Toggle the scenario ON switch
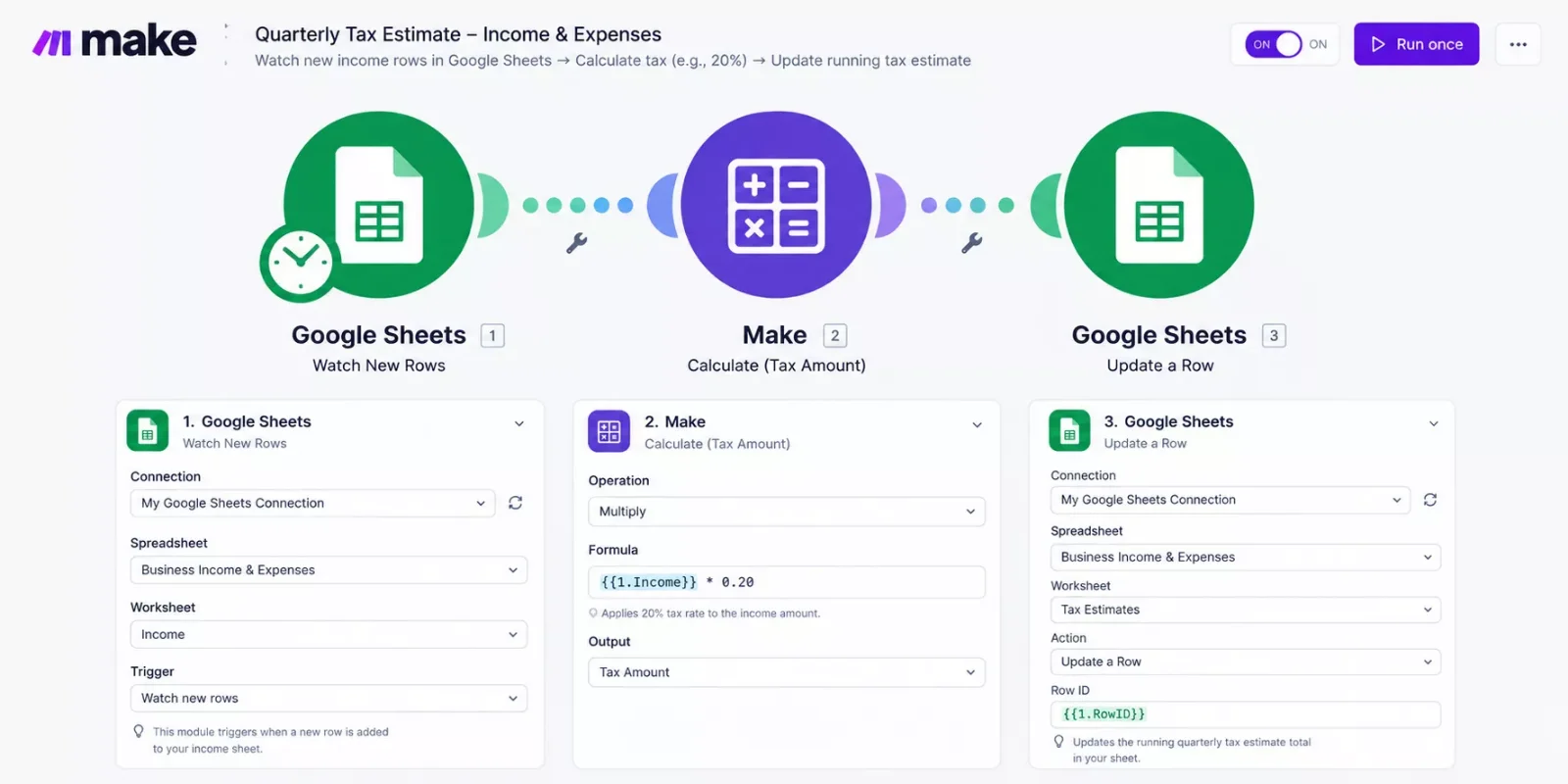Image resolution: width=1568 pixels, height=784 pixels. pyautogui.click(x=1273, y=44)
